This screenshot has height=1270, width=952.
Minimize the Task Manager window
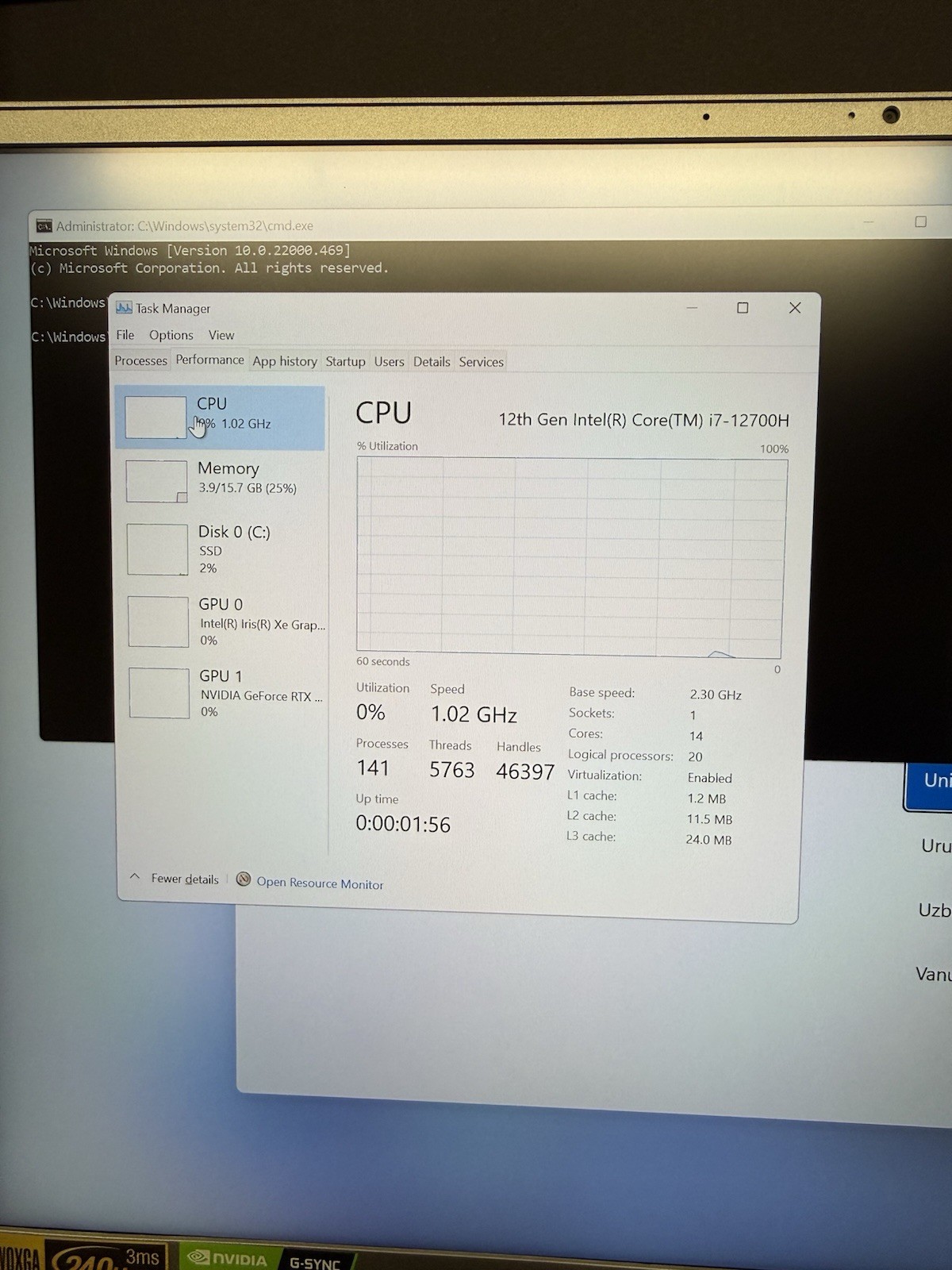coord(692,307)
